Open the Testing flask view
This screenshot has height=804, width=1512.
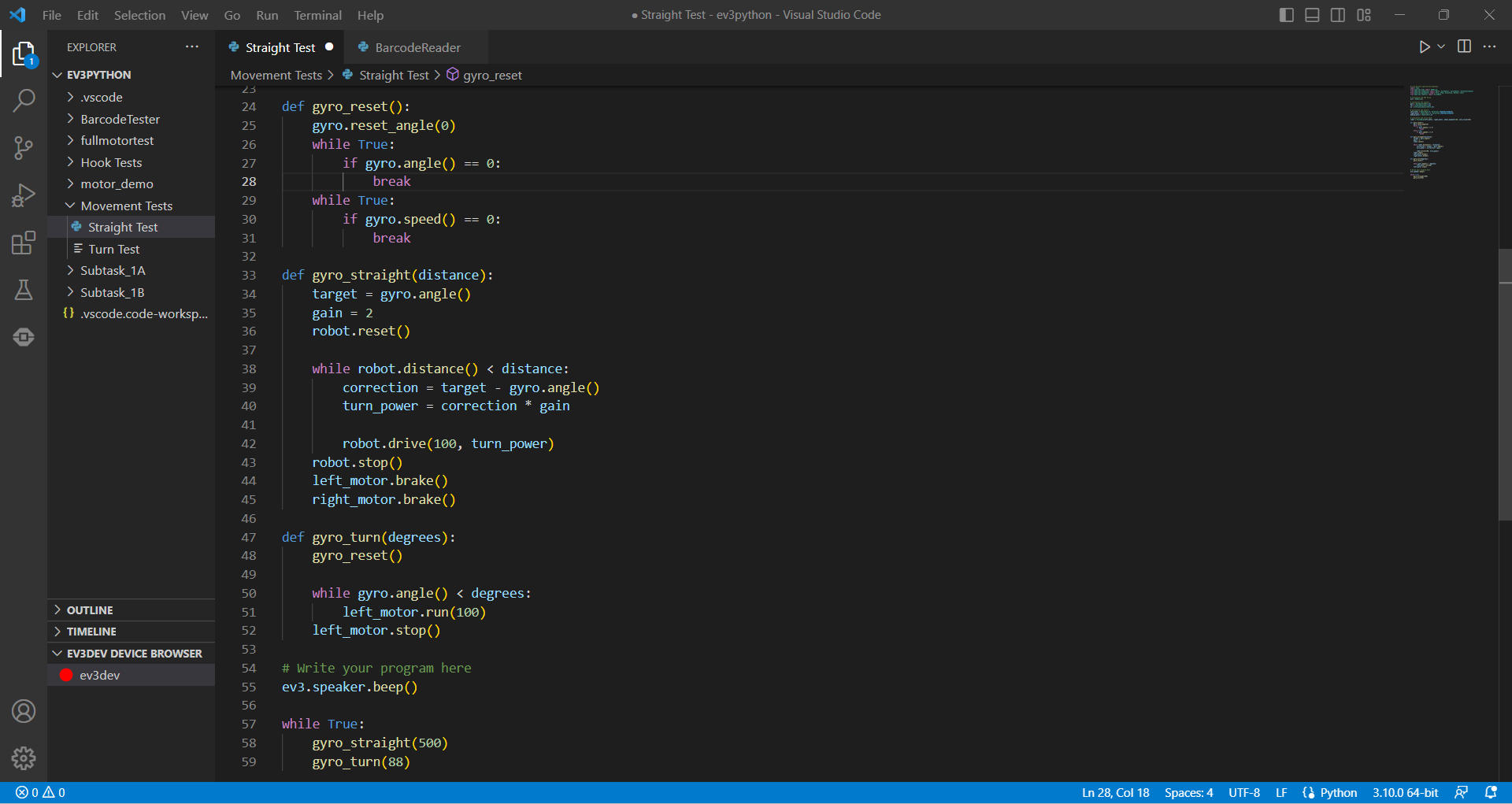24,290
